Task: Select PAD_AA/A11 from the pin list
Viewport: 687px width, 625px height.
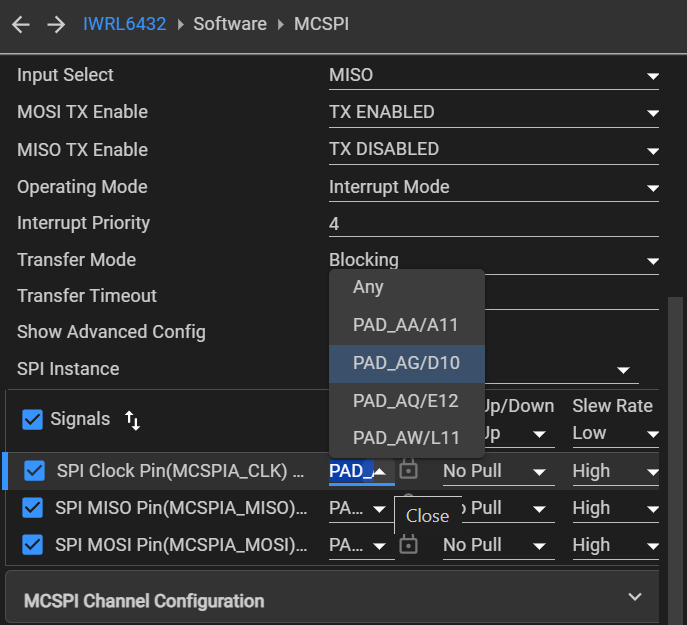Action: (x=407, y=325)
